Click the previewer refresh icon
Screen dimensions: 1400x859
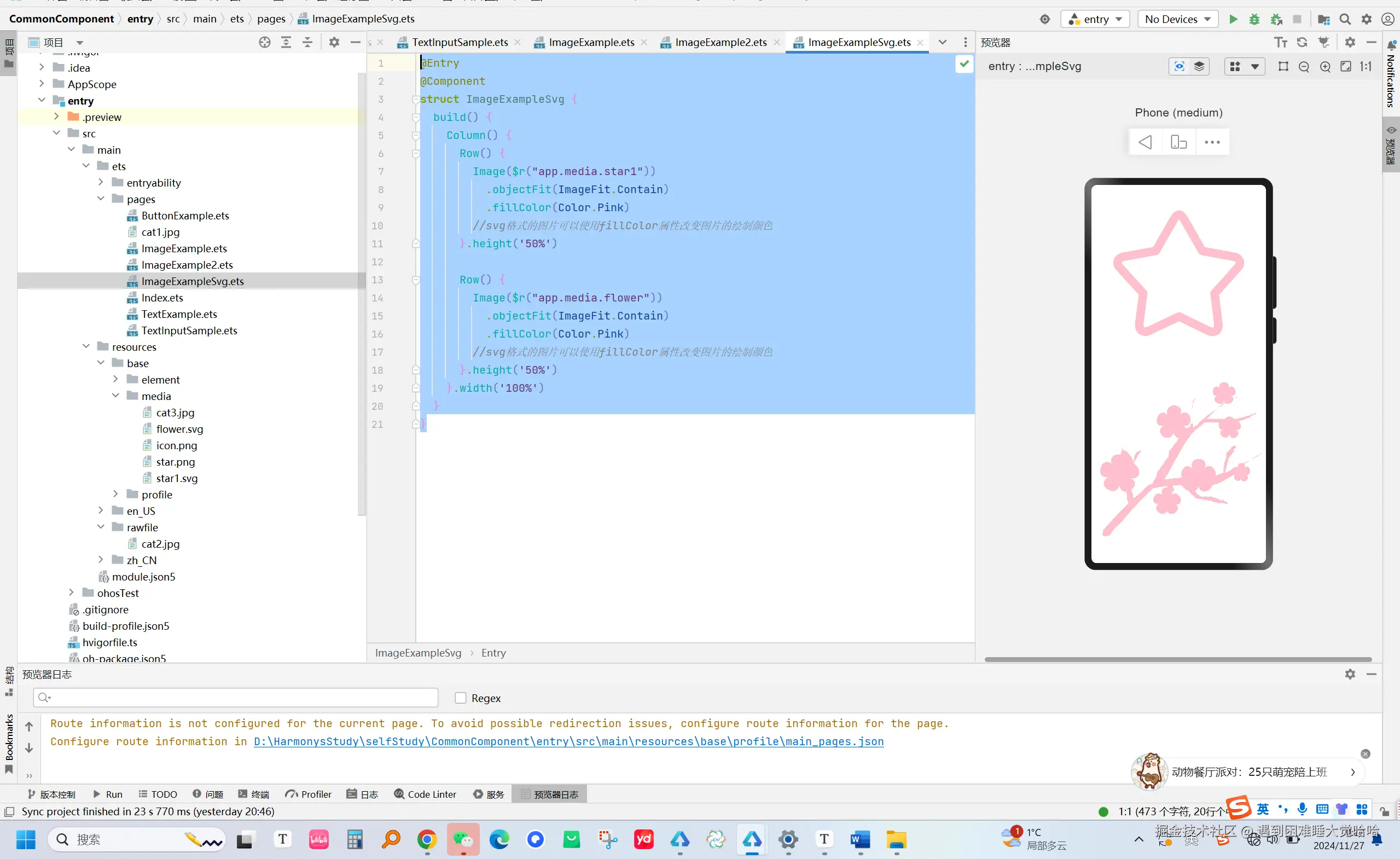(x=1302, y=42)
